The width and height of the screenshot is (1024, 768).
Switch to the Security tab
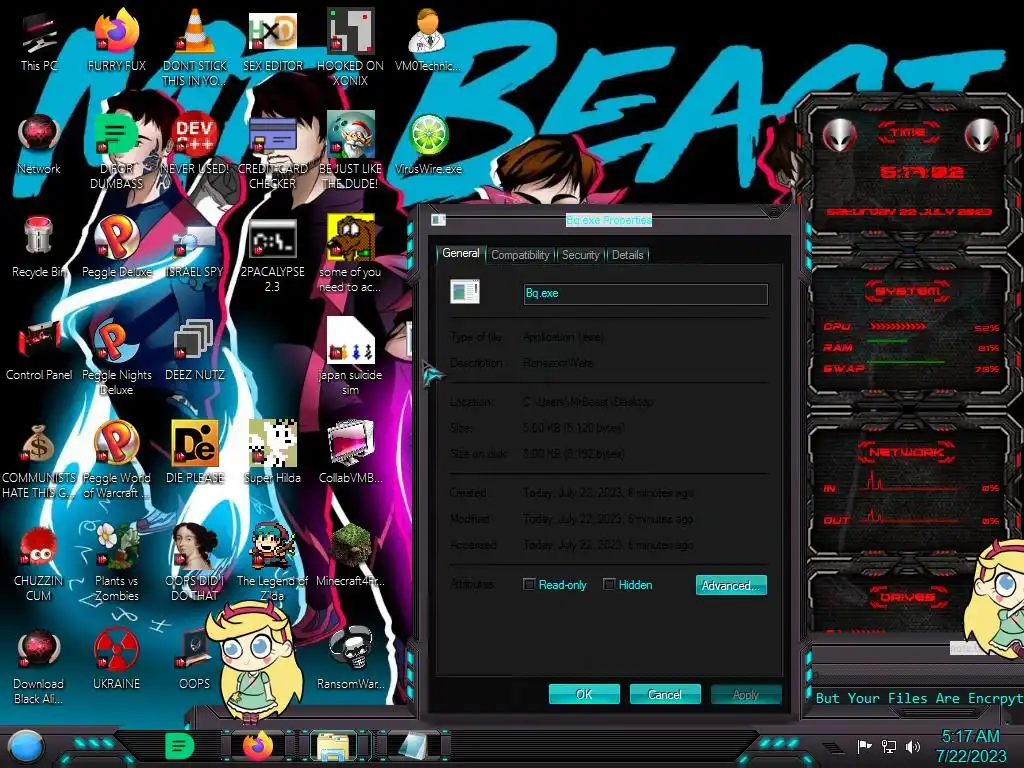pos(581,255)
